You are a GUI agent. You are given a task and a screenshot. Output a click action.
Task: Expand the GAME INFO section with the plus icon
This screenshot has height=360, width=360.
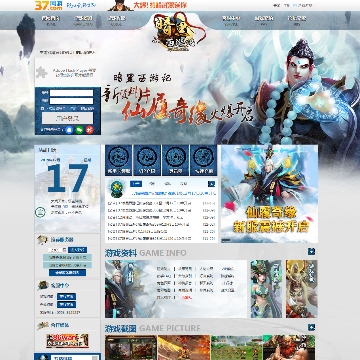[x=312, y=251]
